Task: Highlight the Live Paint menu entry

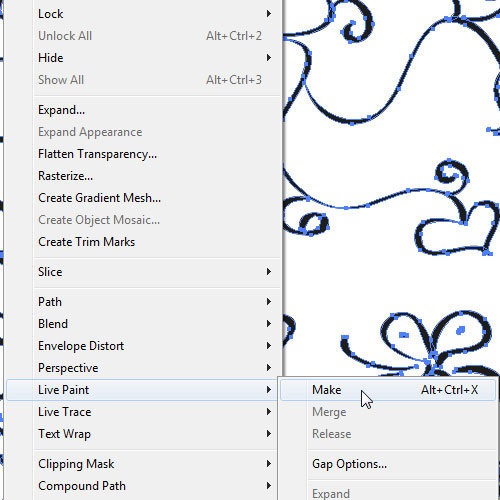Action: (x=143, y=390)
